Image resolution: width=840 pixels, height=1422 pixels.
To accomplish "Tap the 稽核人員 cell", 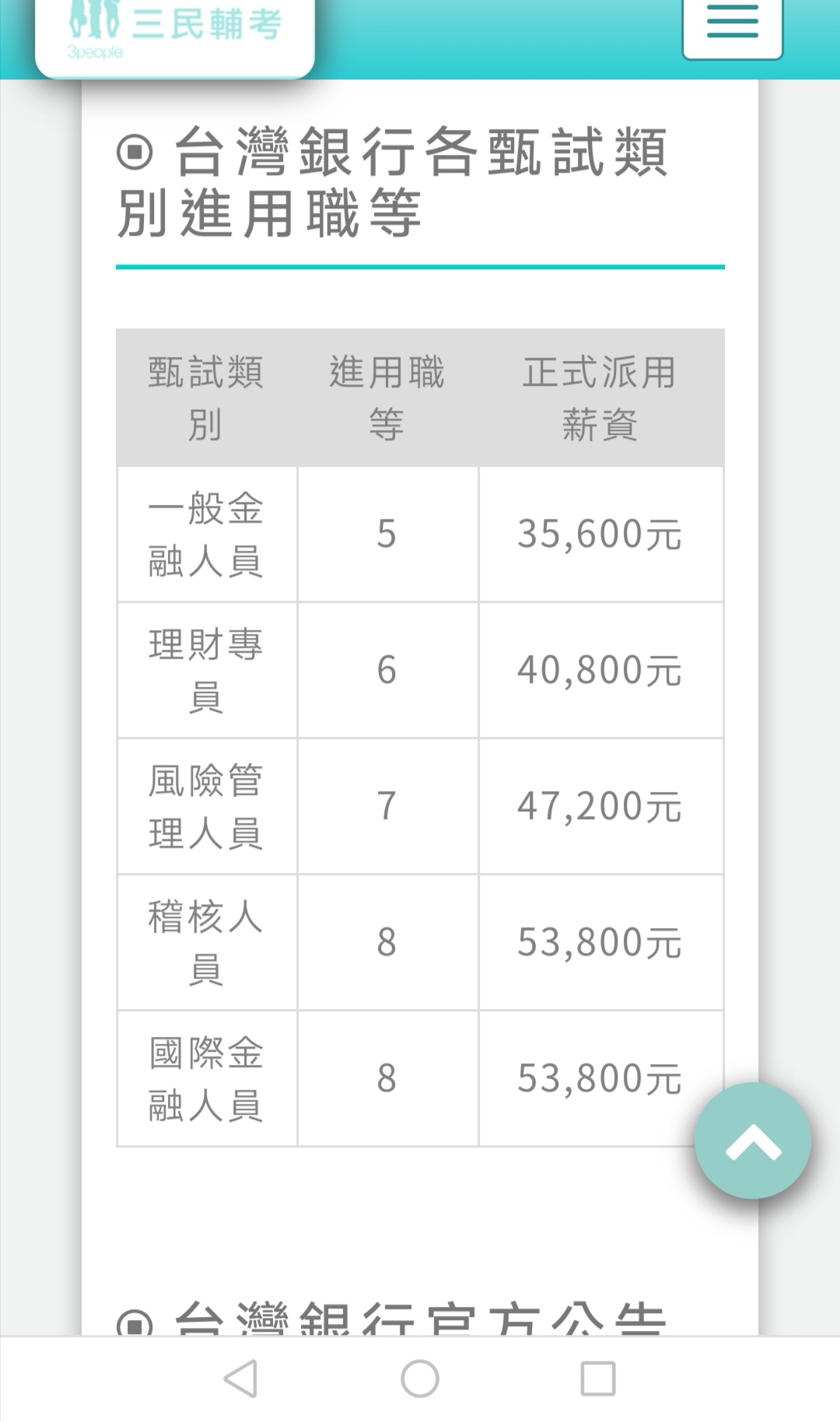I will [x=206, y=942].
